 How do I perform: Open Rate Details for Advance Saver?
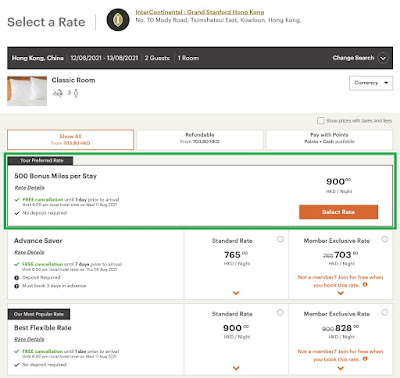(29, 252)
